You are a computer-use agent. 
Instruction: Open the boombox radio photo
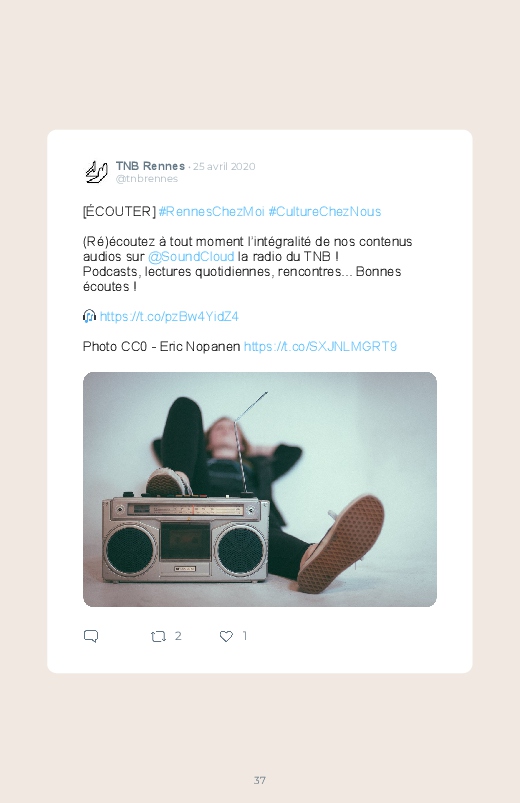click(260, 490)
